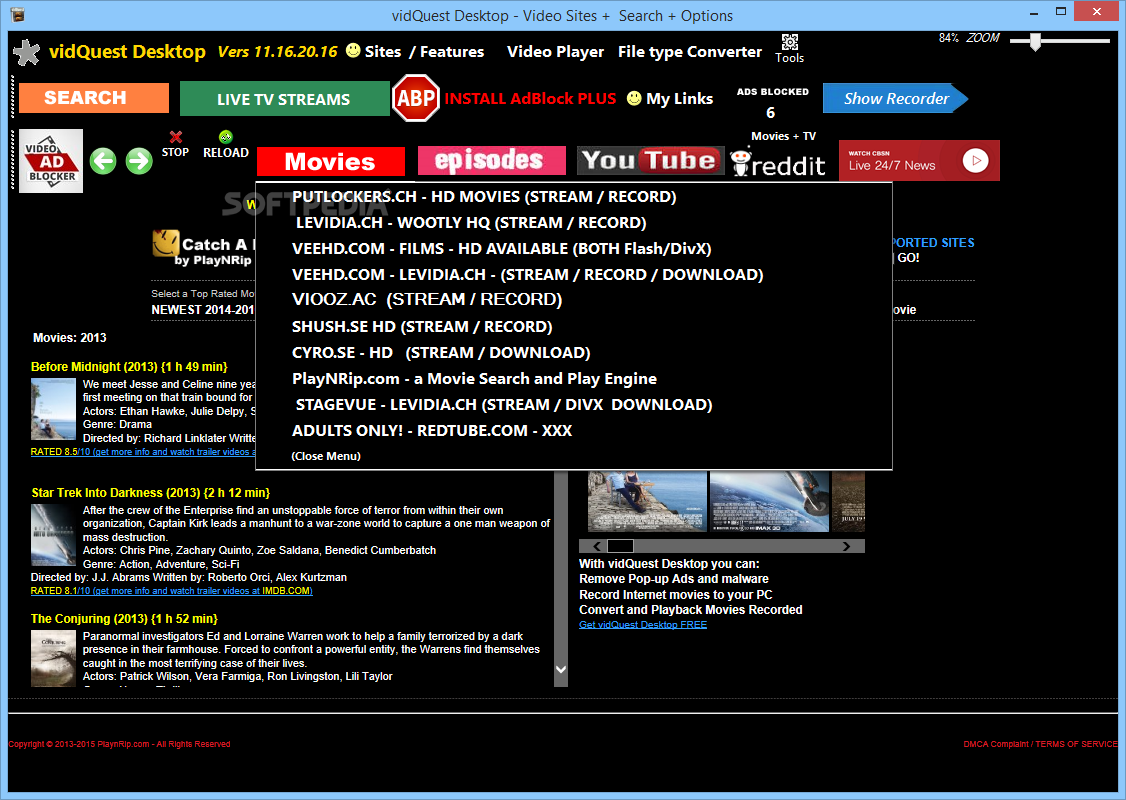Click the carousel right arrow

point(847,546)
